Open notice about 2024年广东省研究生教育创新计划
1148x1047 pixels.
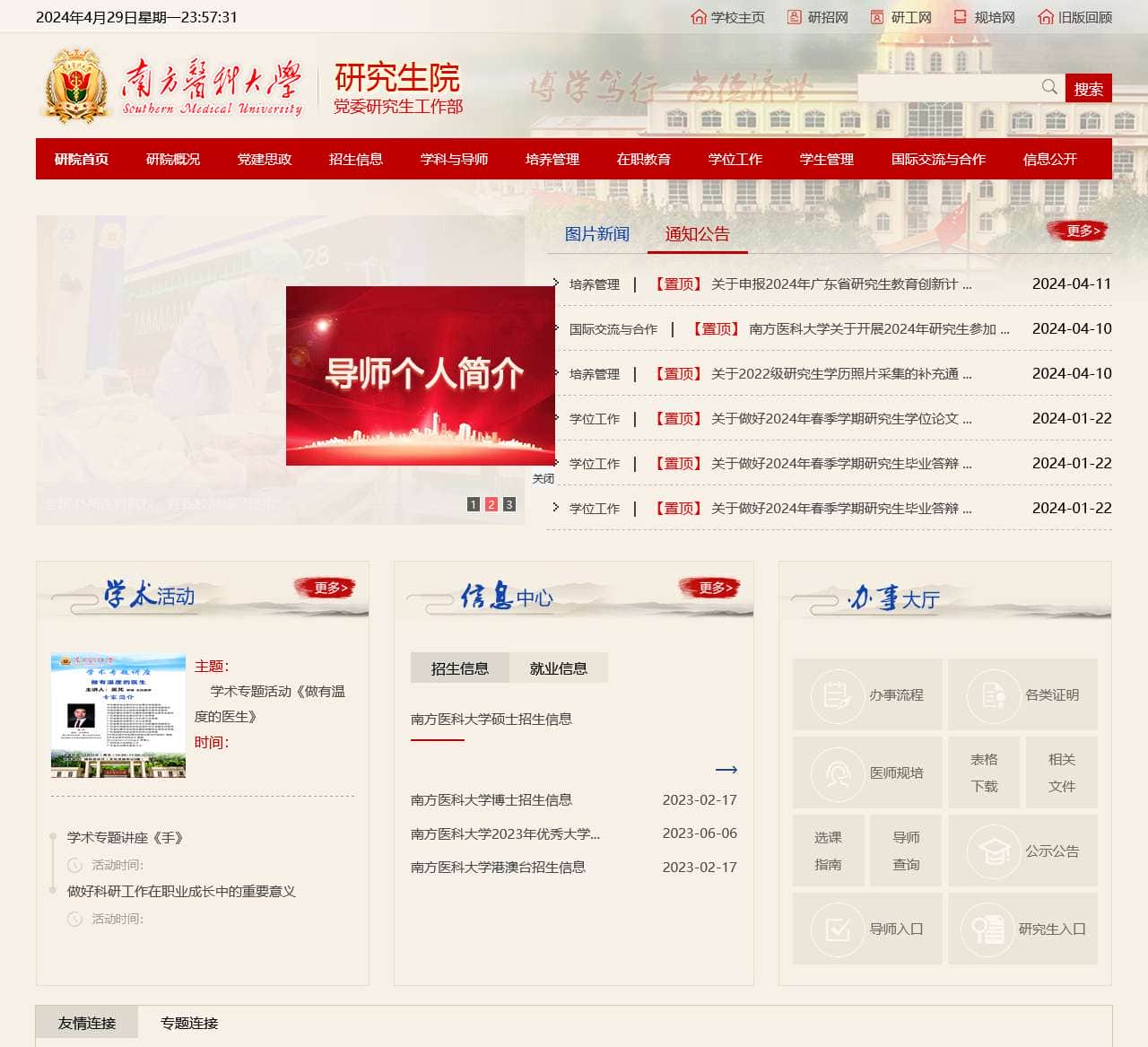[841, 284]
